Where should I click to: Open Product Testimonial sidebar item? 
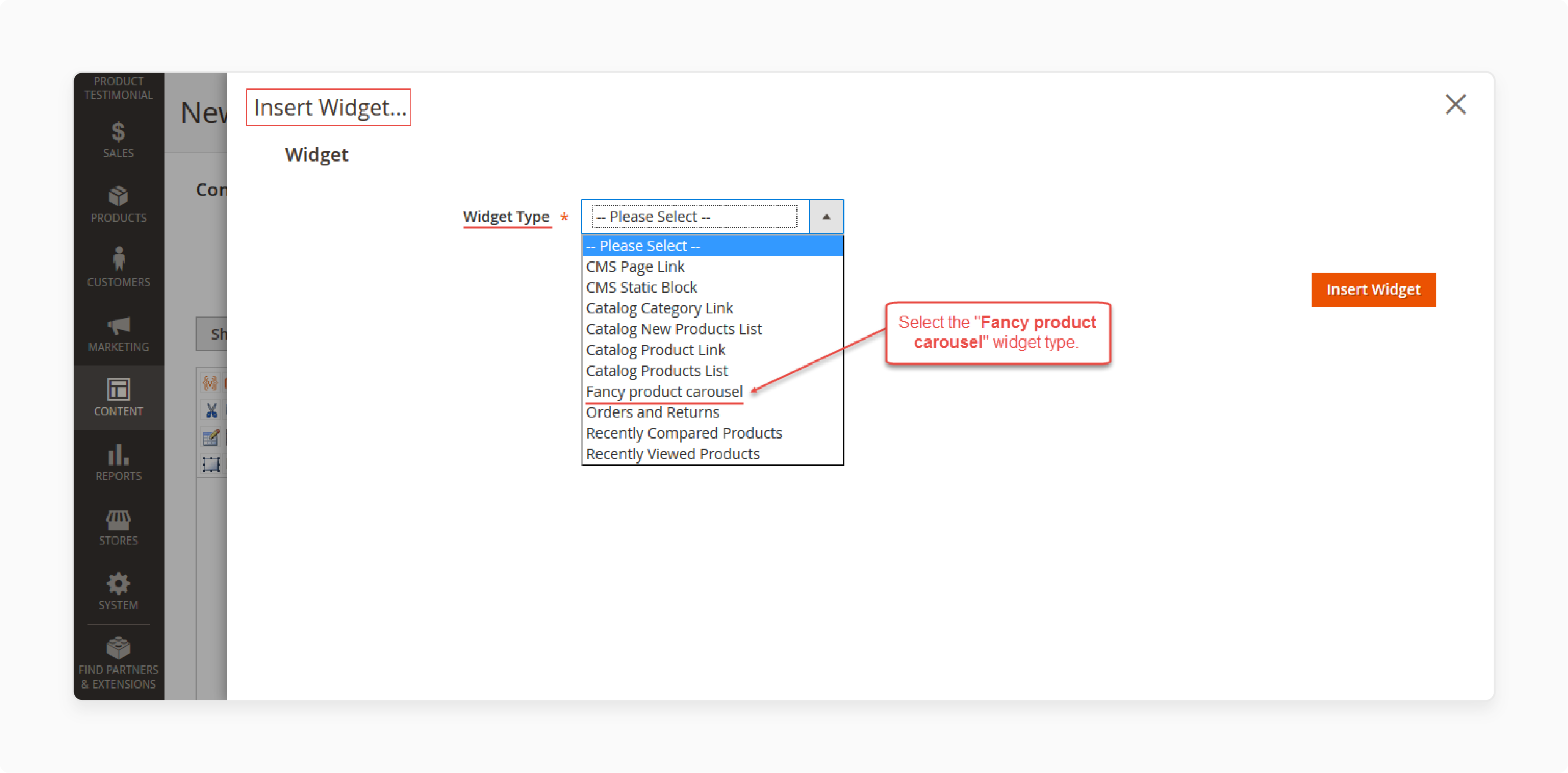click(x=119, y=88)
